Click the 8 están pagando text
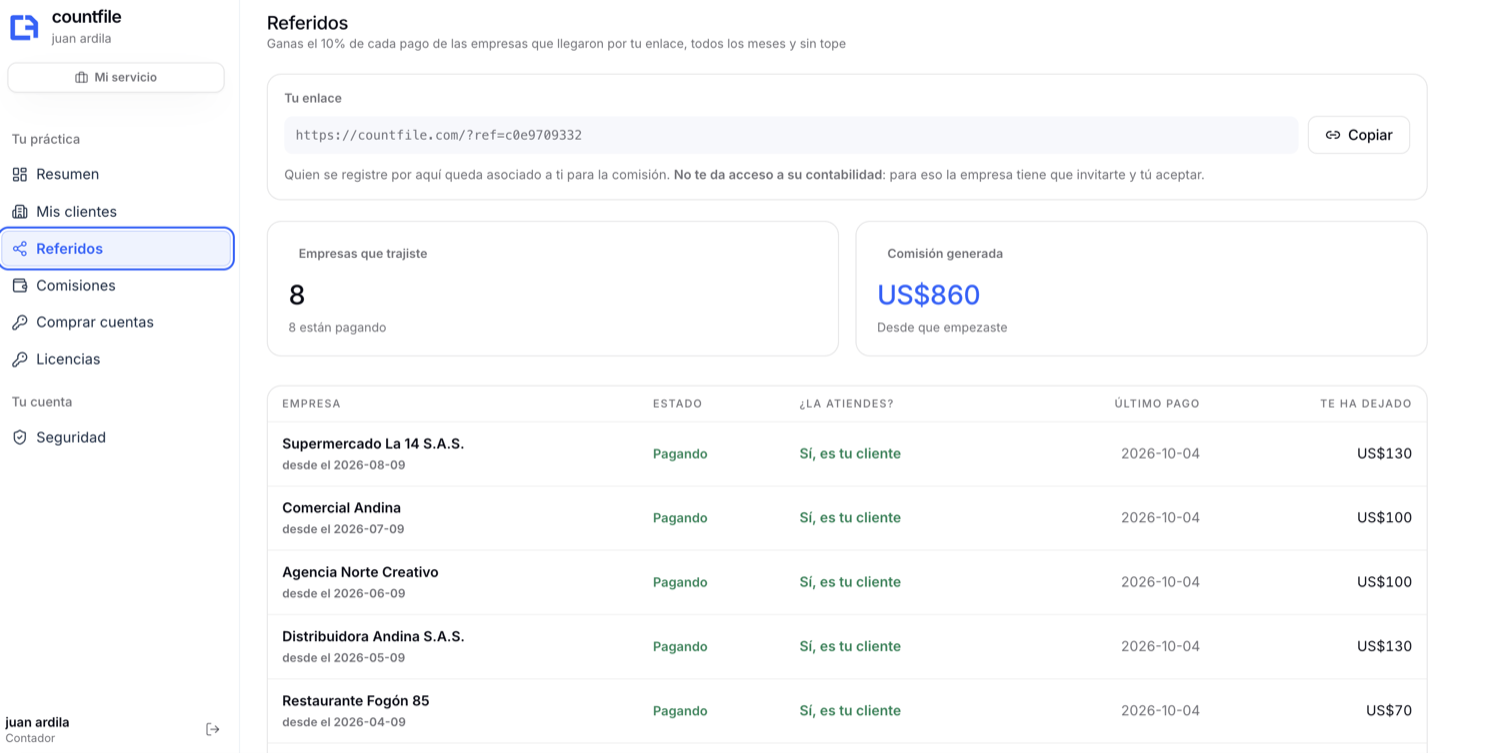This screenshot has height=753, width=1500. point(337,327)
